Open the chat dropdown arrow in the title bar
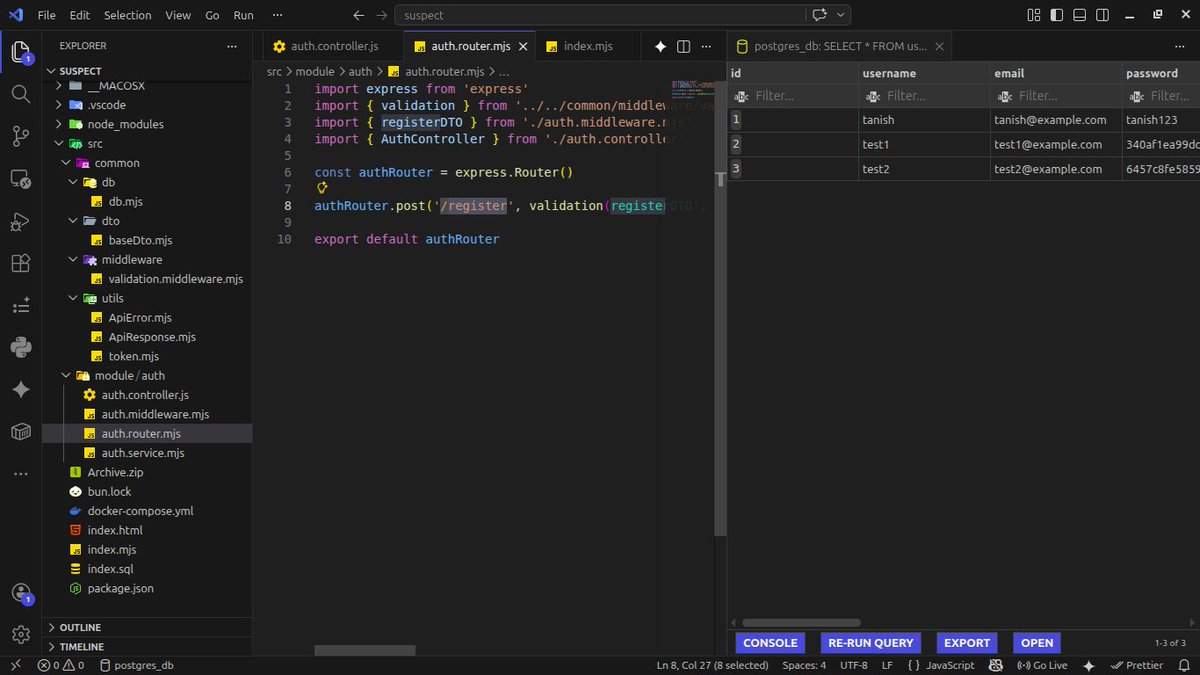 pos(841,15)
